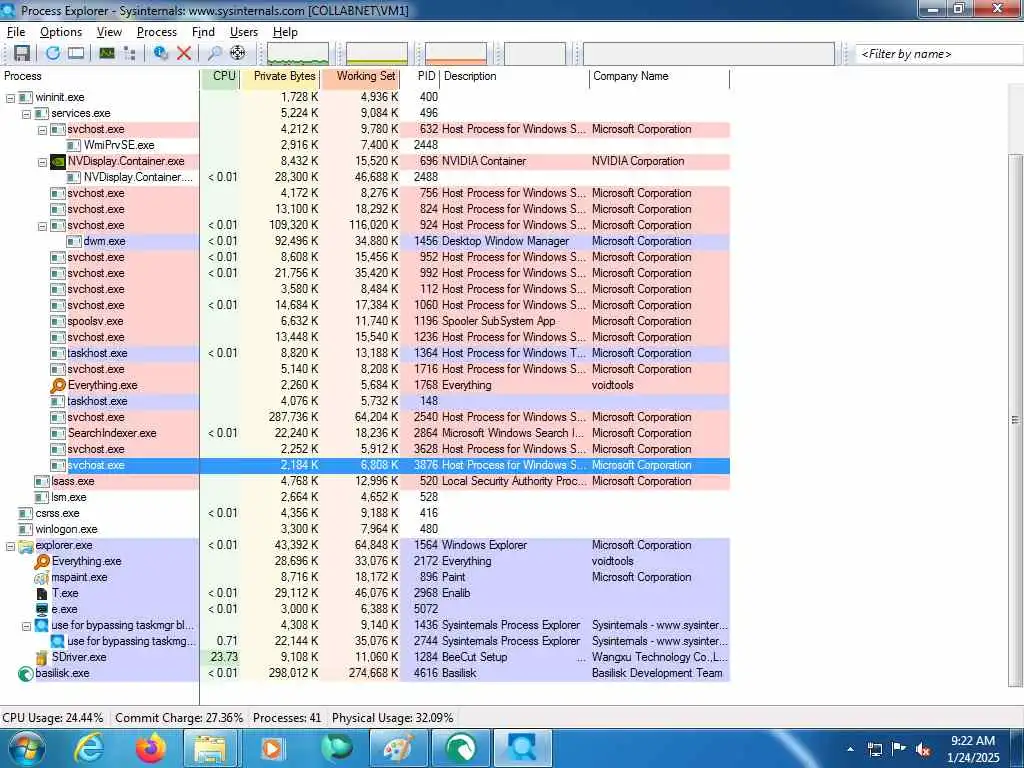Image resolution: width=1024 pixels, height=768 pixels.
Task: Collapse the explorer.exe tree node
Action: point(10,546)
